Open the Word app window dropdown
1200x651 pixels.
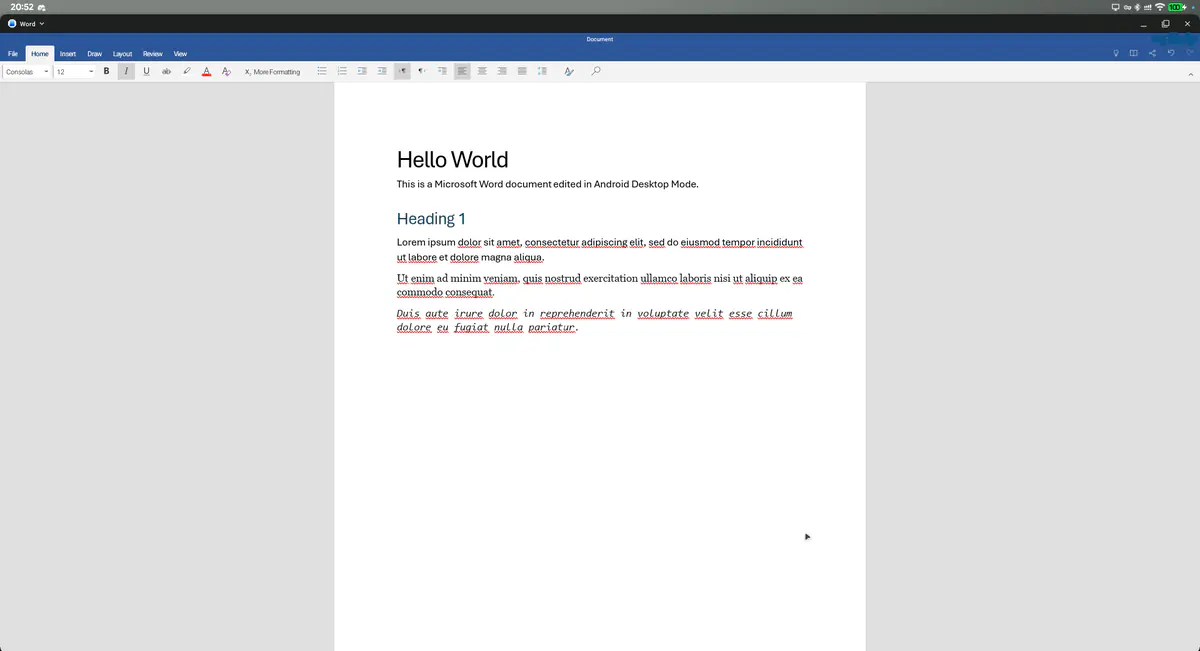point(27,24)
